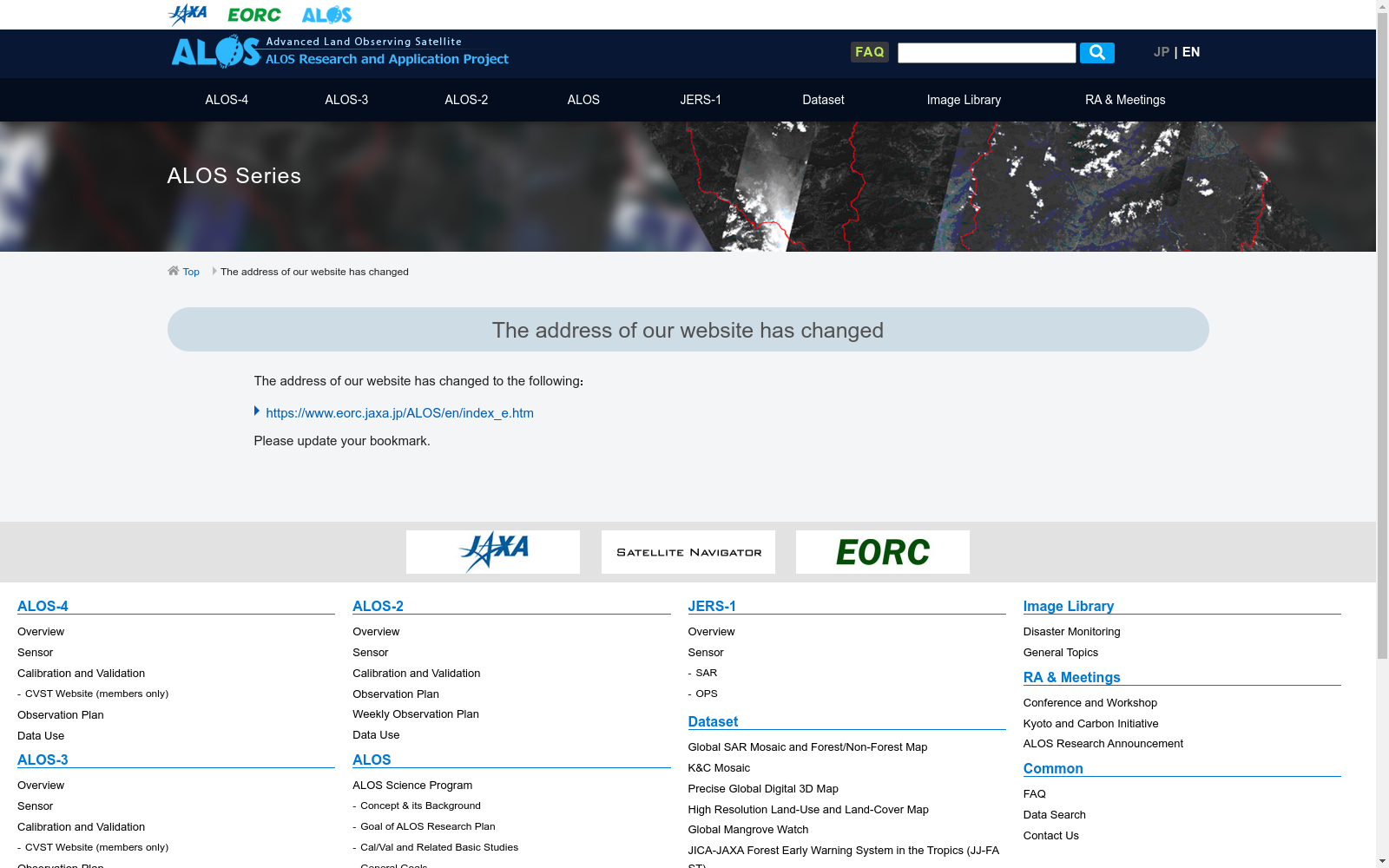Open the ALOS-2 footer heading link
The width and height of the screenshot is (1389, 868).
click(378, 606)
